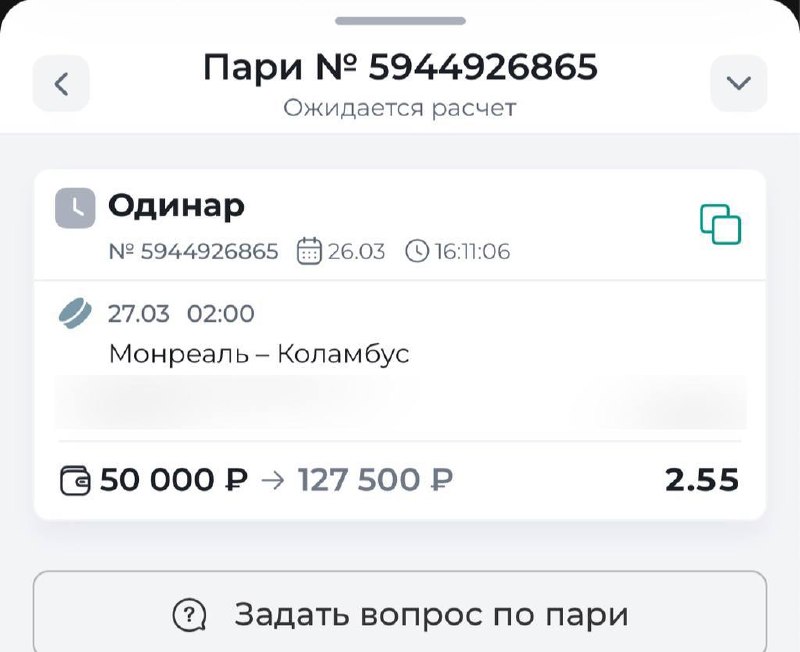Click the hockey puck sport icon
The width and height of the screenshot is (800, 652).
pos(75,313)
